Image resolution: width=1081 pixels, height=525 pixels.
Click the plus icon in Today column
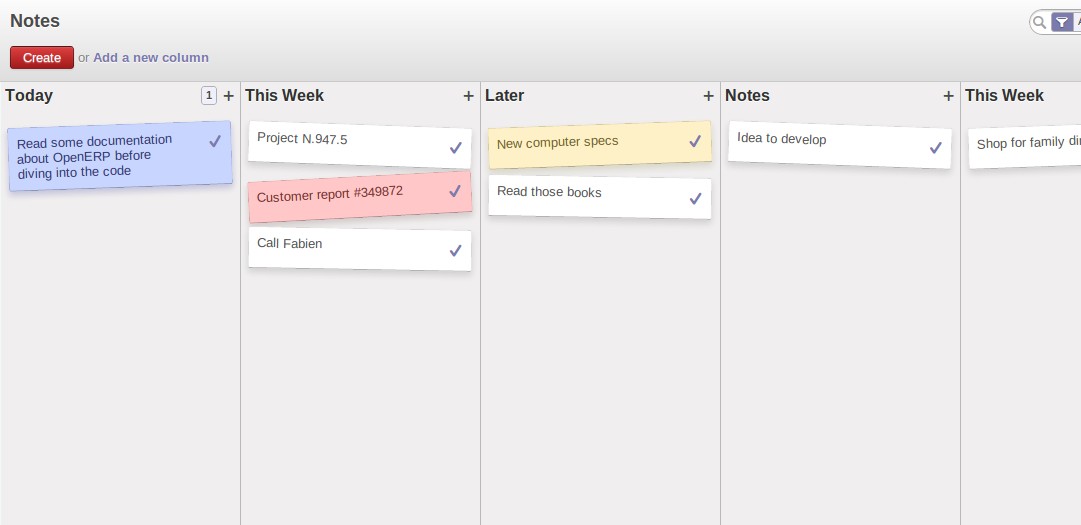pyautogui.click(x=229, y=96)
